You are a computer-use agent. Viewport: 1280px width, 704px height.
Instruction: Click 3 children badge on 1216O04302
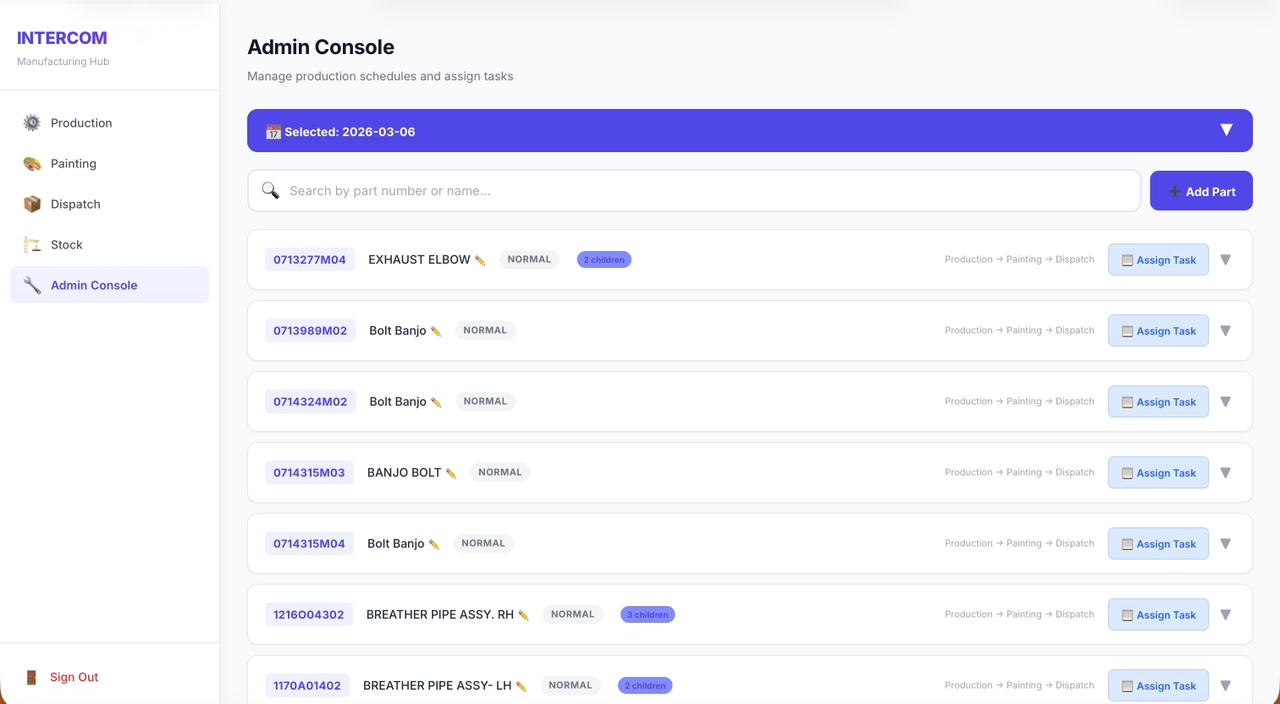point(648,615)
